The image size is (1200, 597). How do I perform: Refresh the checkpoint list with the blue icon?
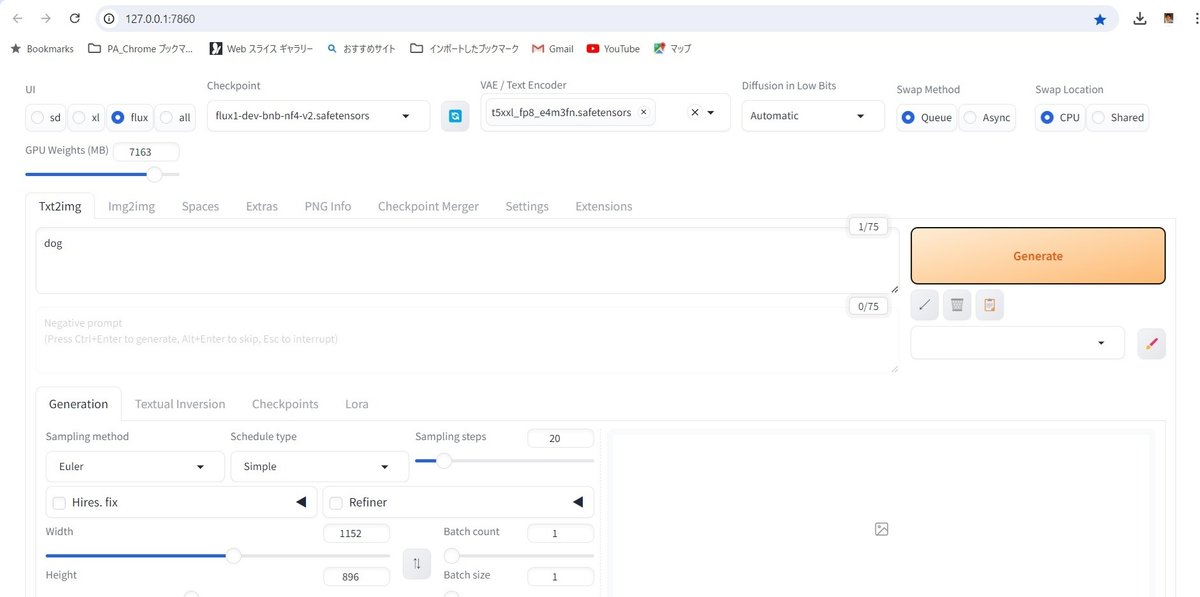[x=455, y=116]
